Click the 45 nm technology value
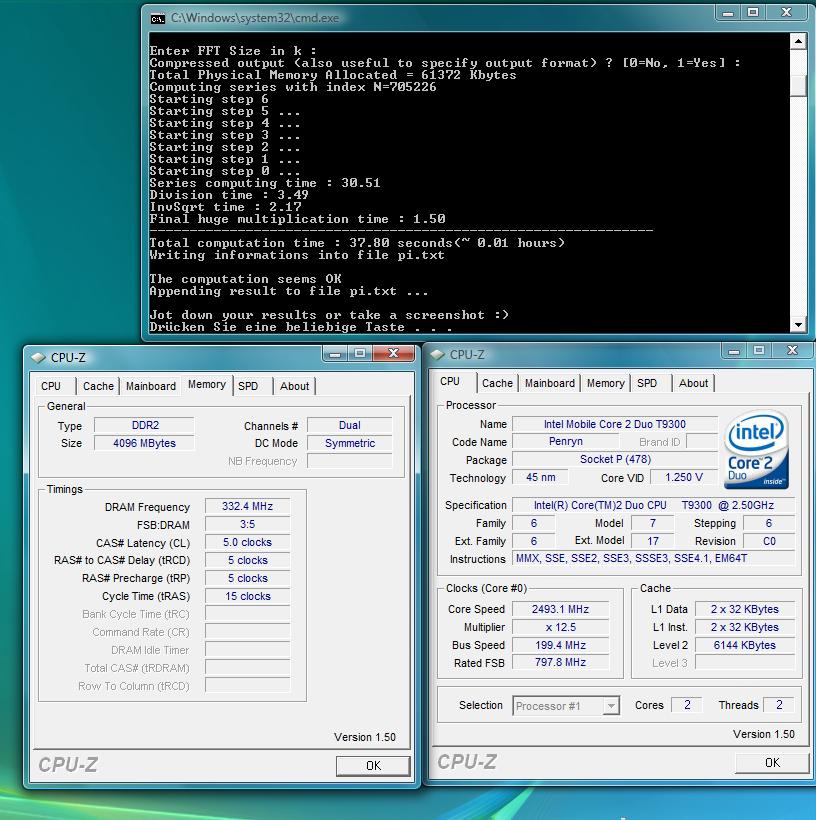 point(540,477)
